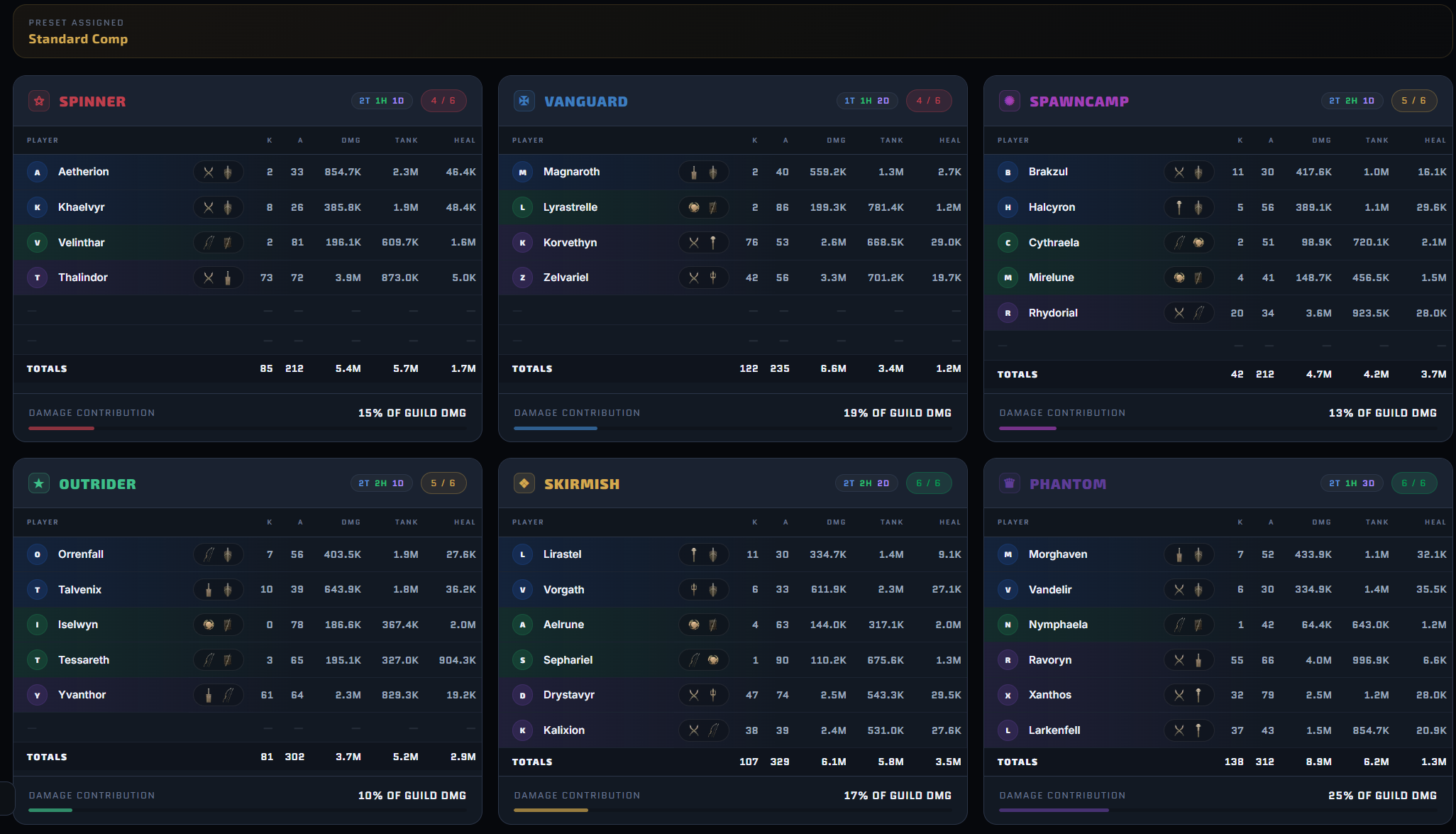Click the DMG column header in Spinner
The image size is (1456, 834).
click(x=351, y=141)
